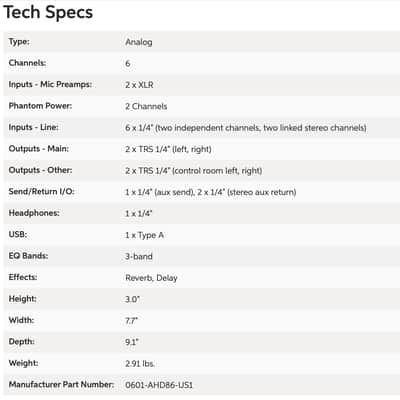Select the Channels label
The width and height of the screenshot is (400, 400).
click(27, 63)
